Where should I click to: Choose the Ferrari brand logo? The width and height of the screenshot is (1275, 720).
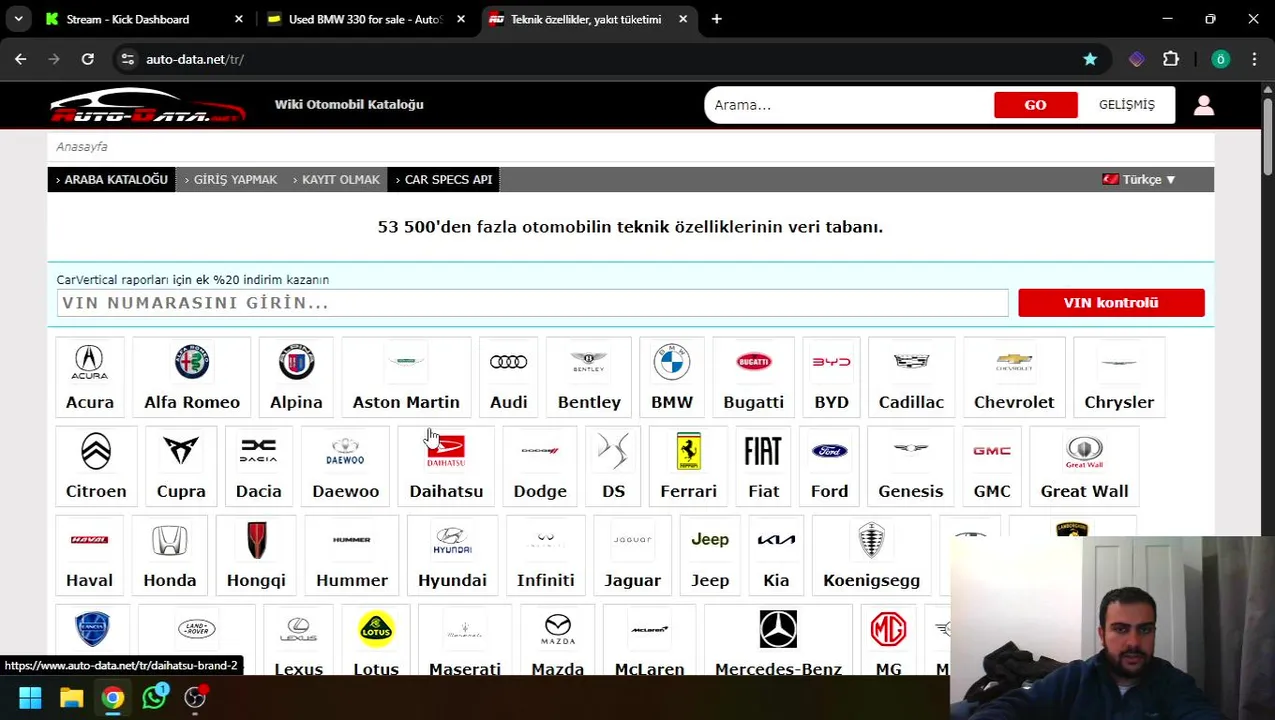pos(688,451)
